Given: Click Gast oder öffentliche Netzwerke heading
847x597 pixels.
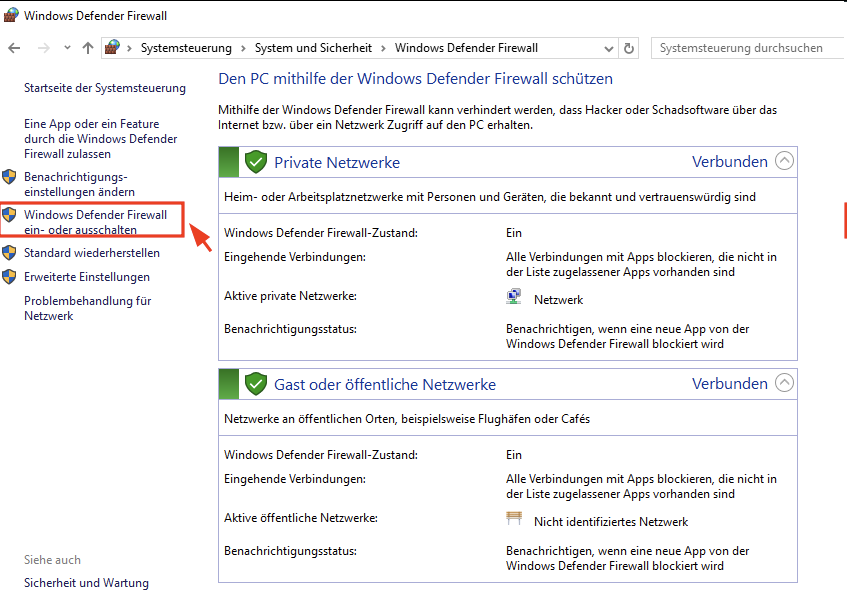Looking at the screenshot, I should pyautogui.click(x=385, y=385).
